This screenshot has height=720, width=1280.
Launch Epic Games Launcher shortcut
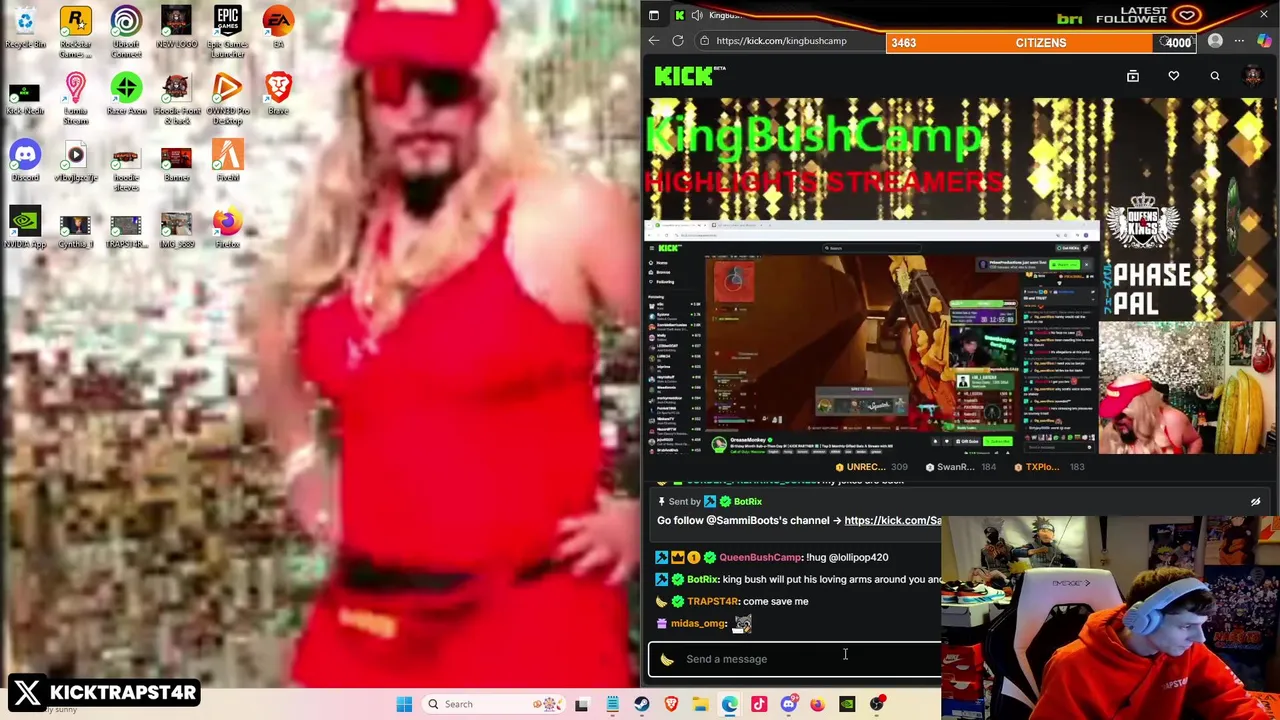(x=227, y=32)
